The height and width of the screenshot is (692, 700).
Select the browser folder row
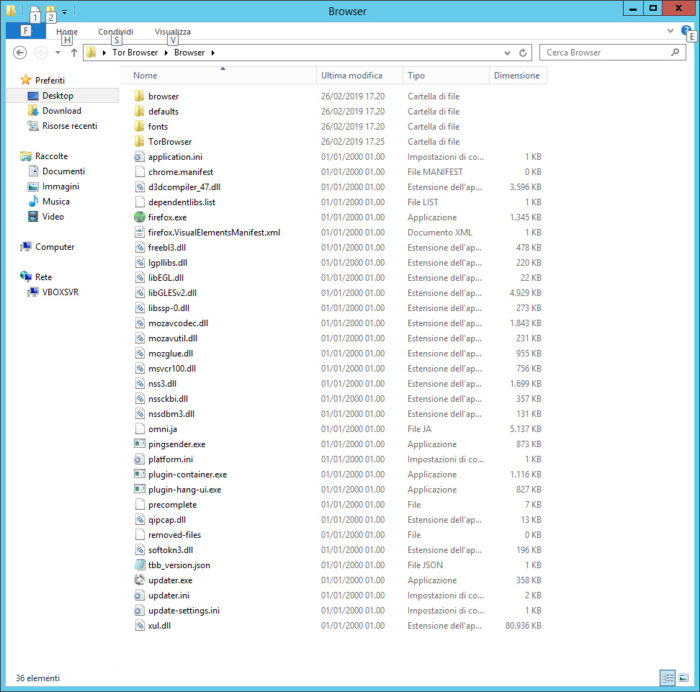click(338, 96)
